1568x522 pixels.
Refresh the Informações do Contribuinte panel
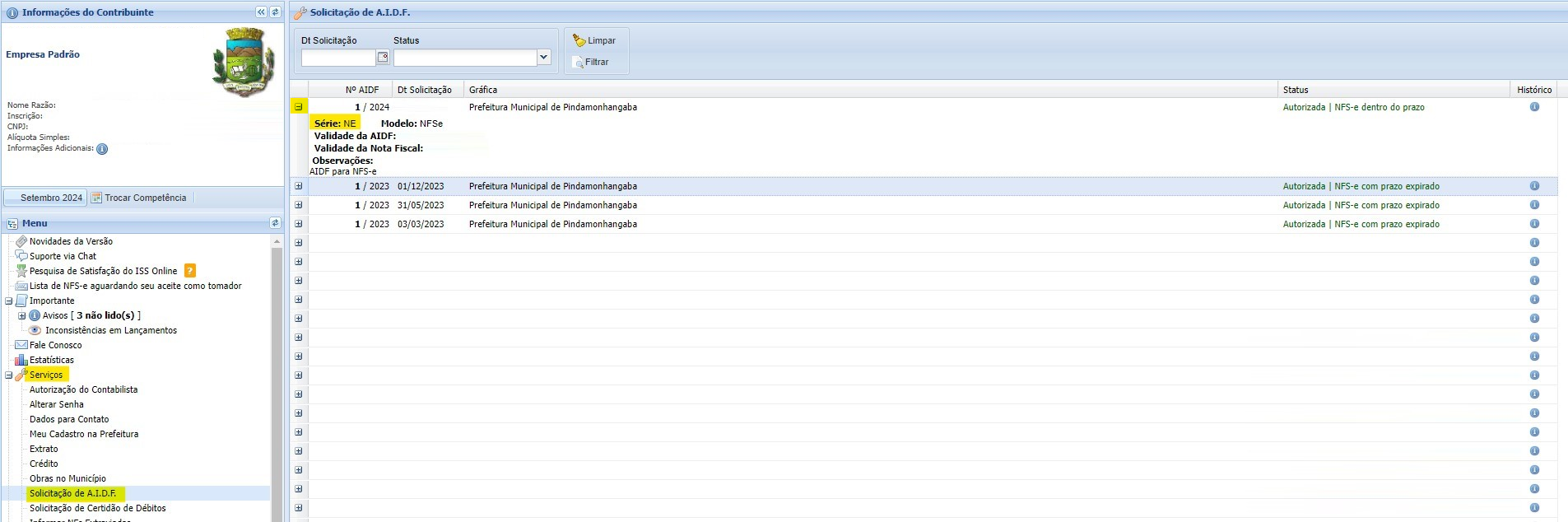(x=275, y=12)
